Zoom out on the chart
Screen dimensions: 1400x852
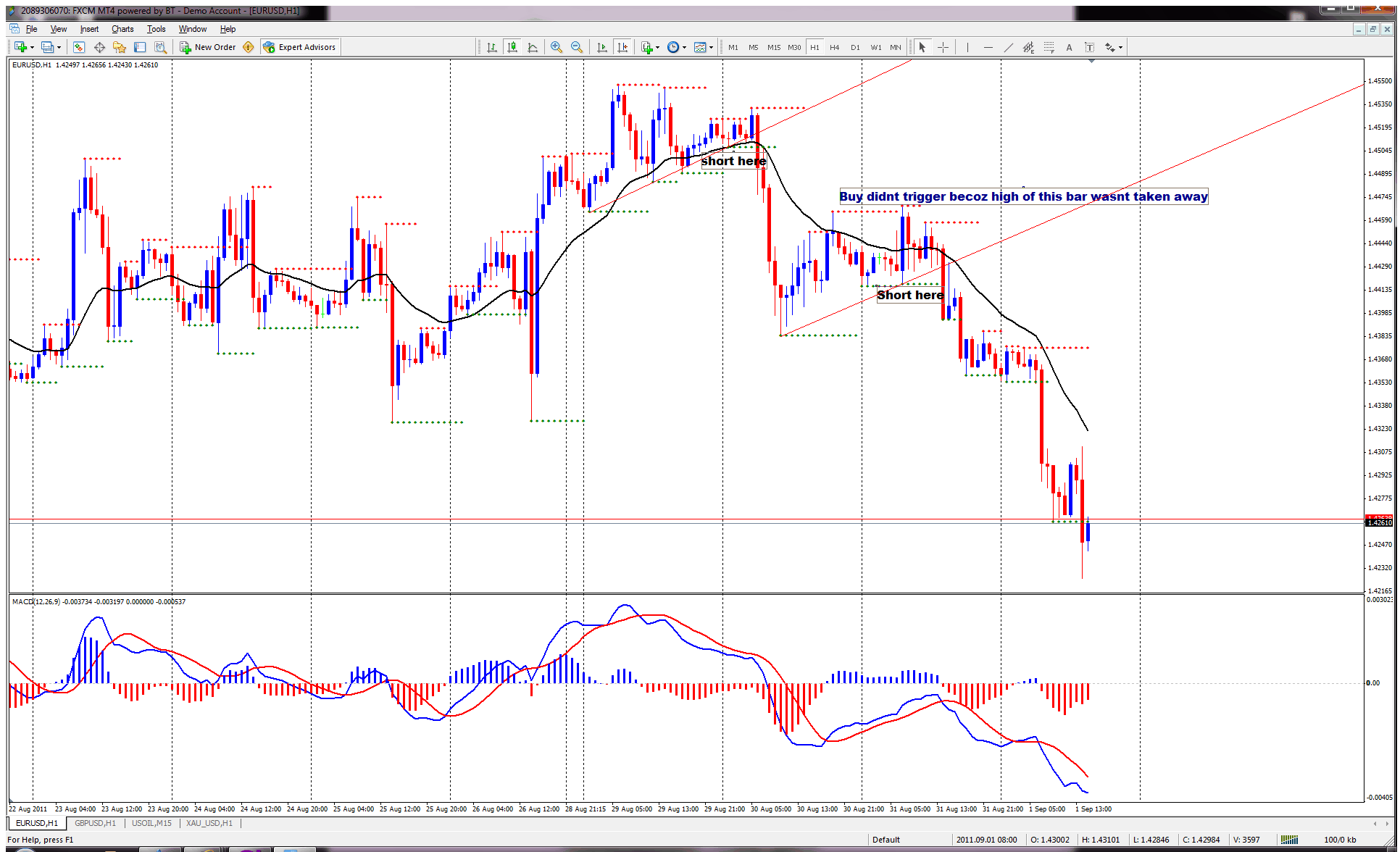[576, 47]
